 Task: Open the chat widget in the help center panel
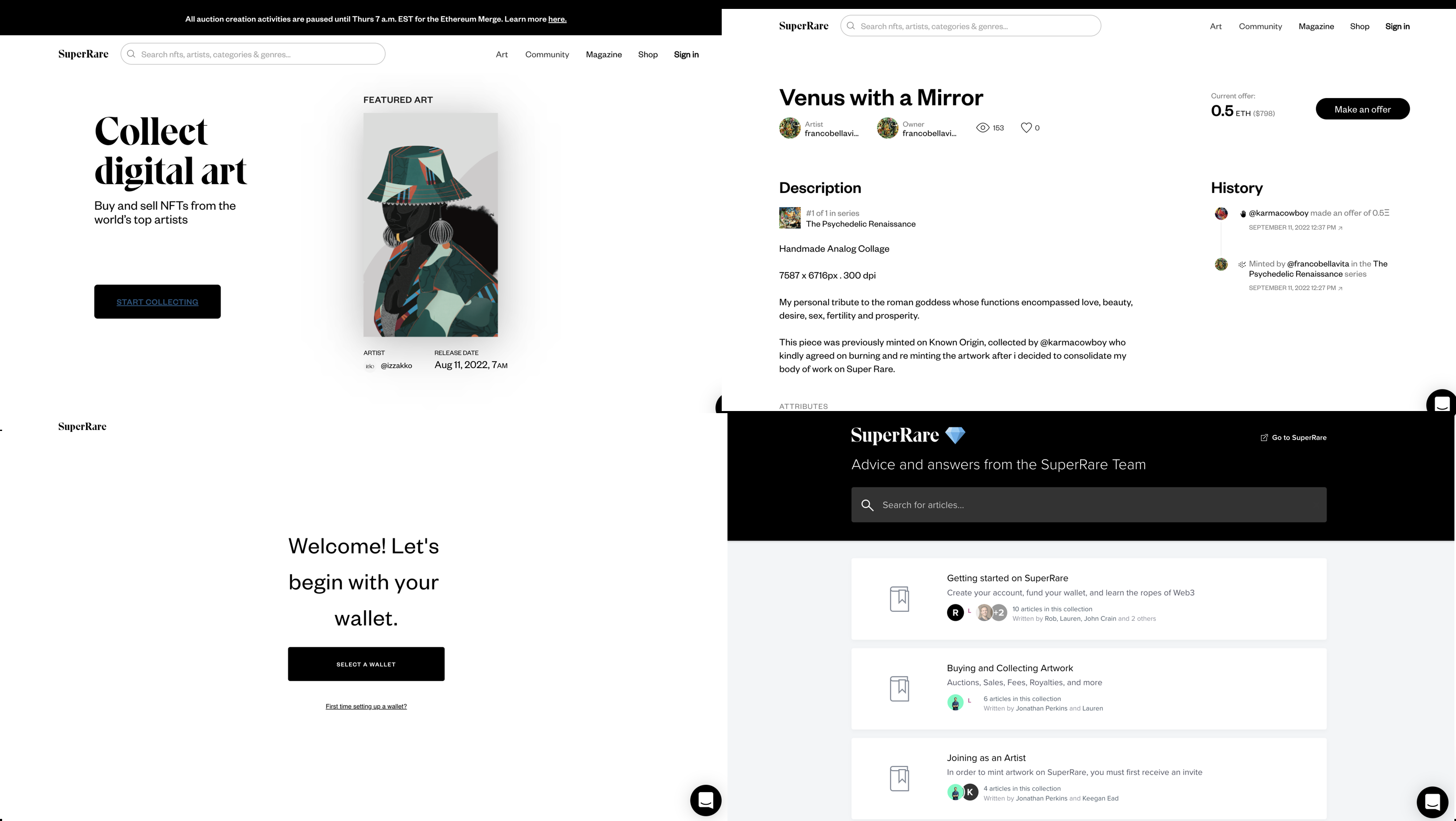click(x=1432, y=802)
